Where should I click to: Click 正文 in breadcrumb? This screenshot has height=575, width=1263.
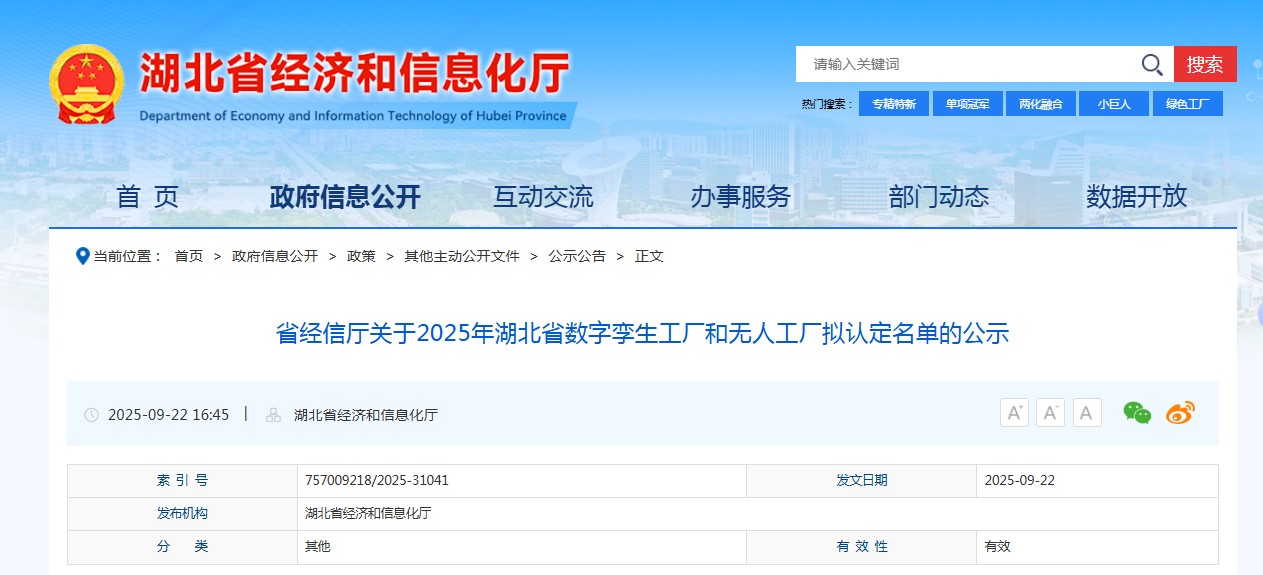pos(649,256)
